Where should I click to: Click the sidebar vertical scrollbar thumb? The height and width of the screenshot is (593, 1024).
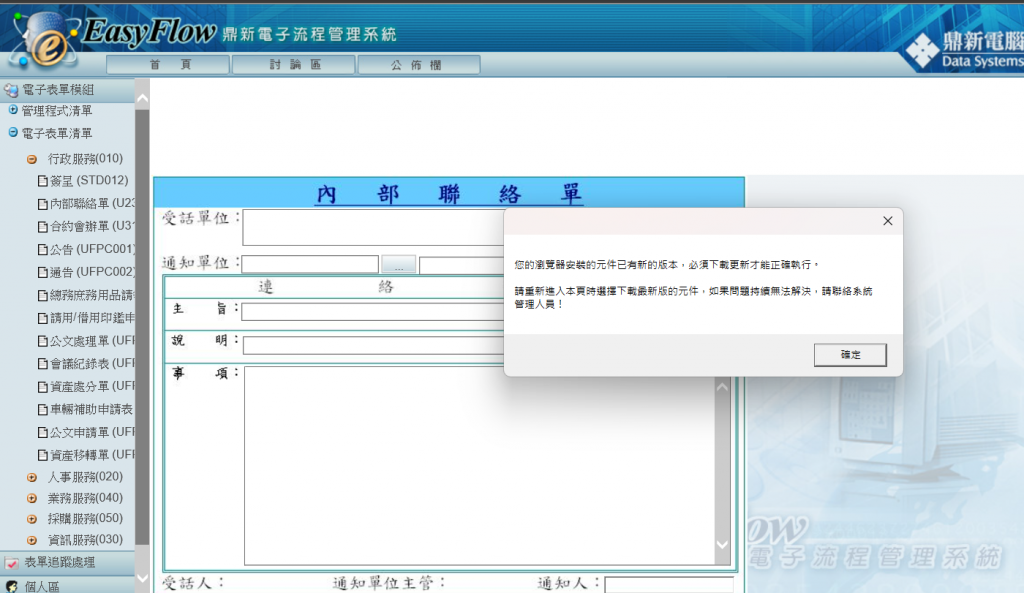point(142,327)
